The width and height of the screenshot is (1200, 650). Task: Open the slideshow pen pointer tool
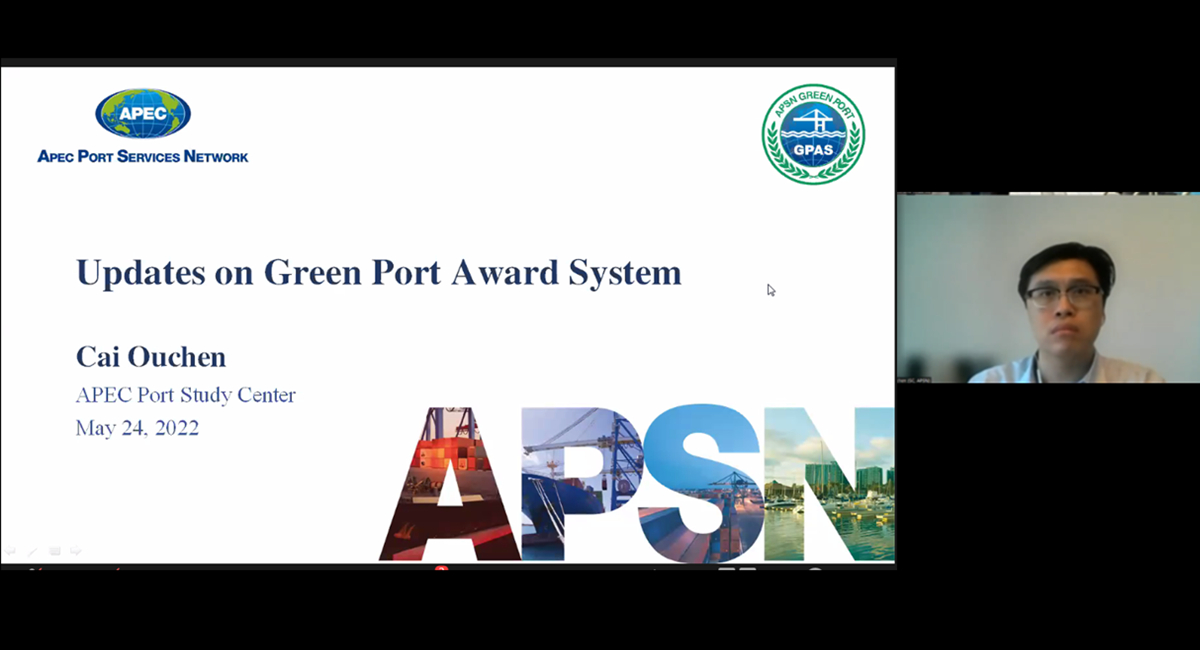[x=32, y=551]
